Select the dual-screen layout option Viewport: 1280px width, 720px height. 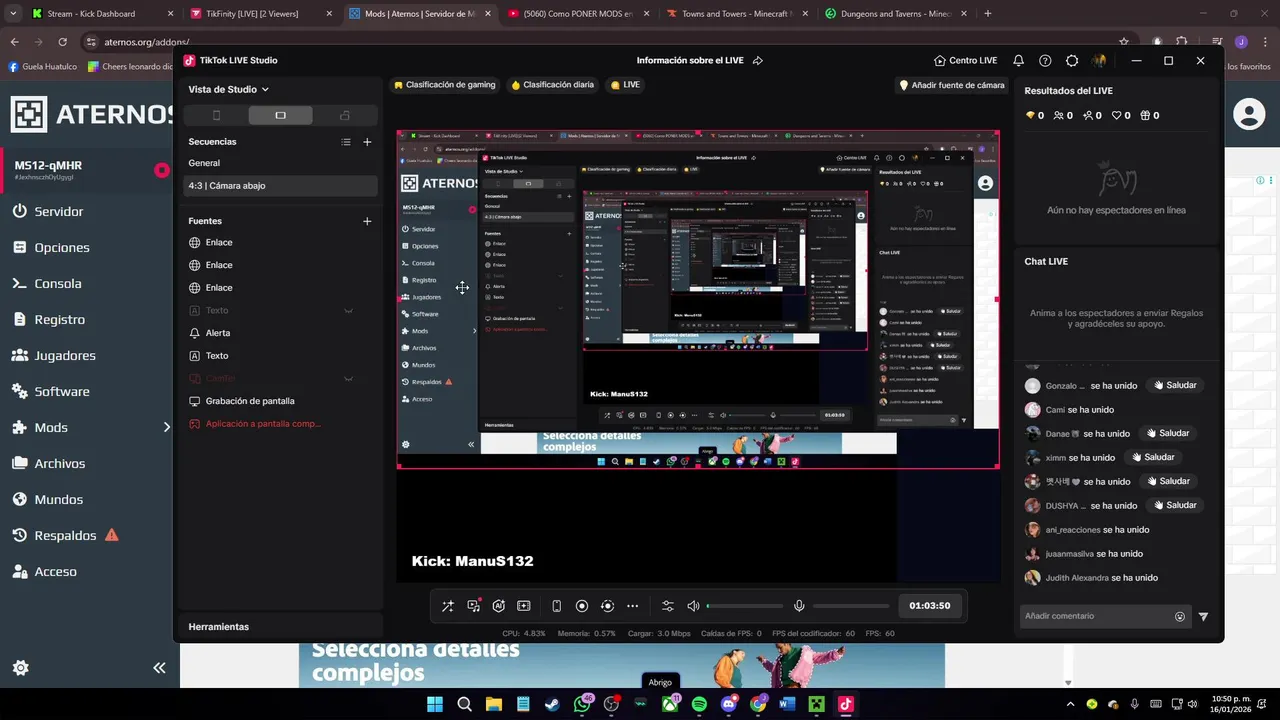pyautogui.click(x=344, y=115)
